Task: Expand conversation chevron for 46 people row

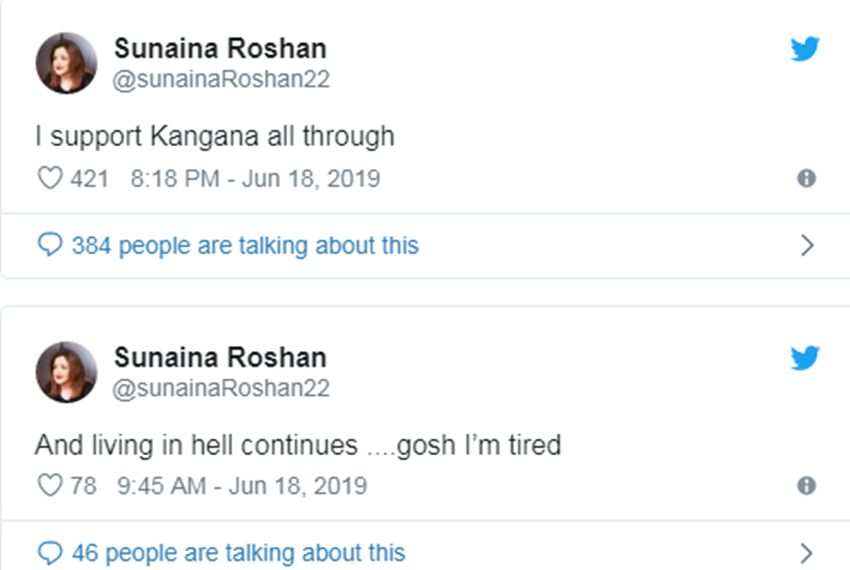Action: pos(808,552)
